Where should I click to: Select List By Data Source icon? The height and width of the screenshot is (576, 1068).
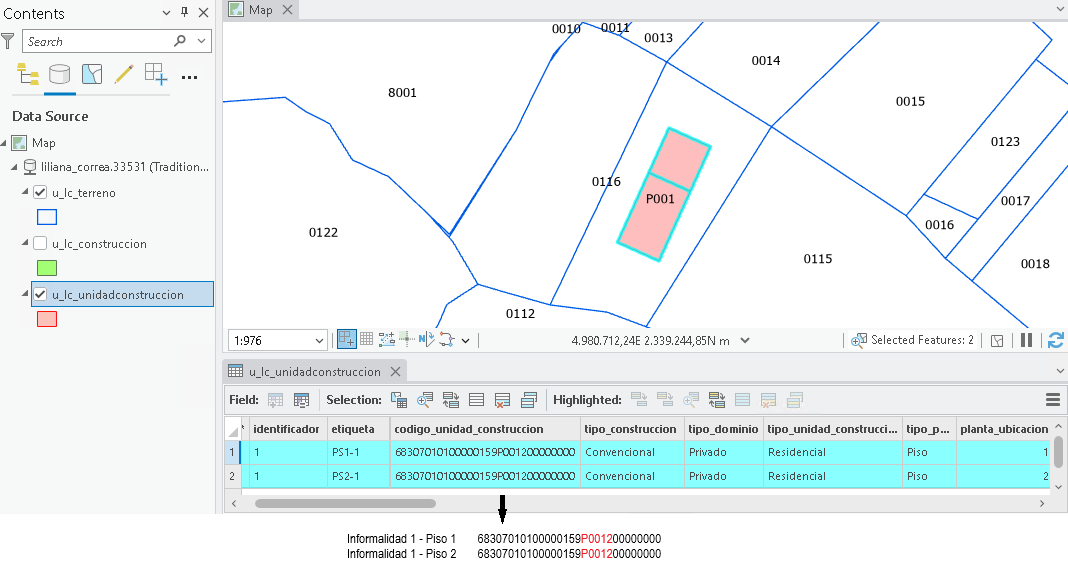(x=59, y=74)
